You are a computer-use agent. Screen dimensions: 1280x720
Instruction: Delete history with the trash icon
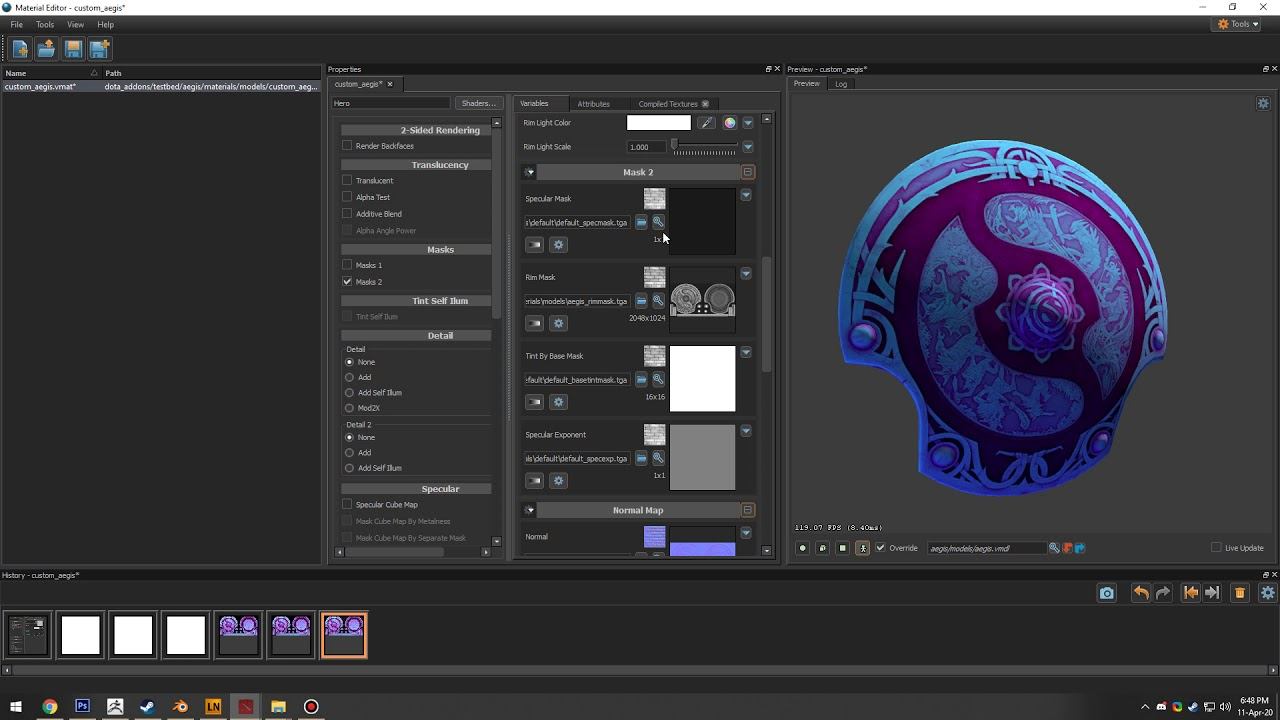[x=1240, y=593]
